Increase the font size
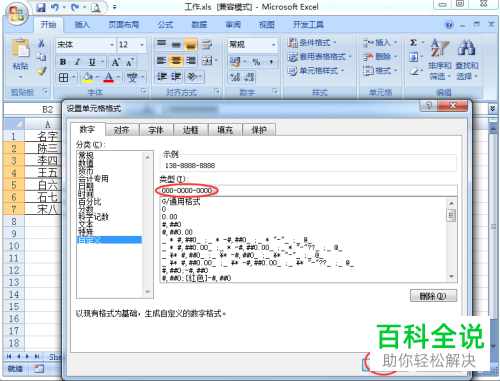The width and height of the screenshot is (500, 381). click(x=116, y=62)
